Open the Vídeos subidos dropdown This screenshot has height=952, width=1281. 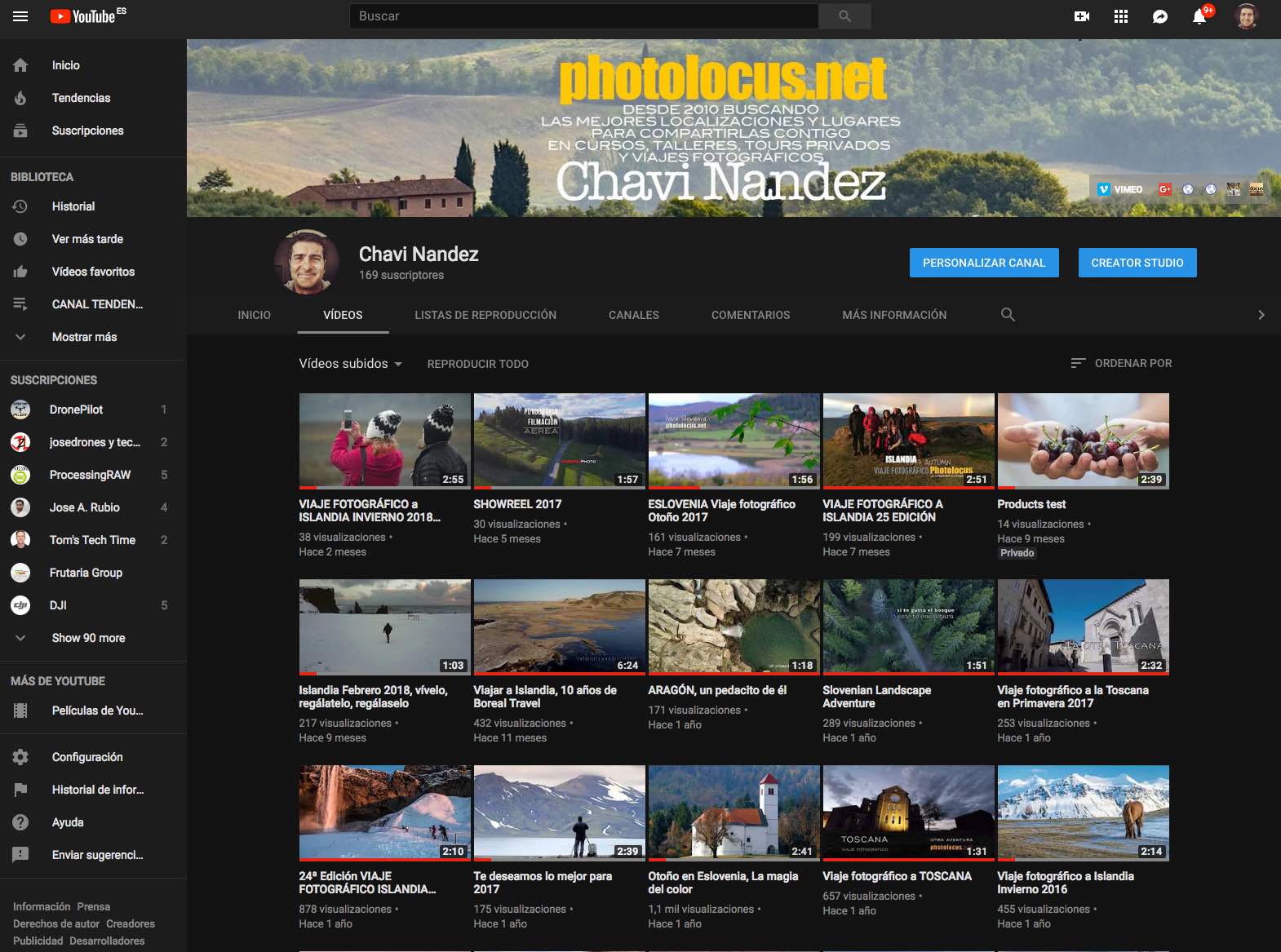point(351,364)
